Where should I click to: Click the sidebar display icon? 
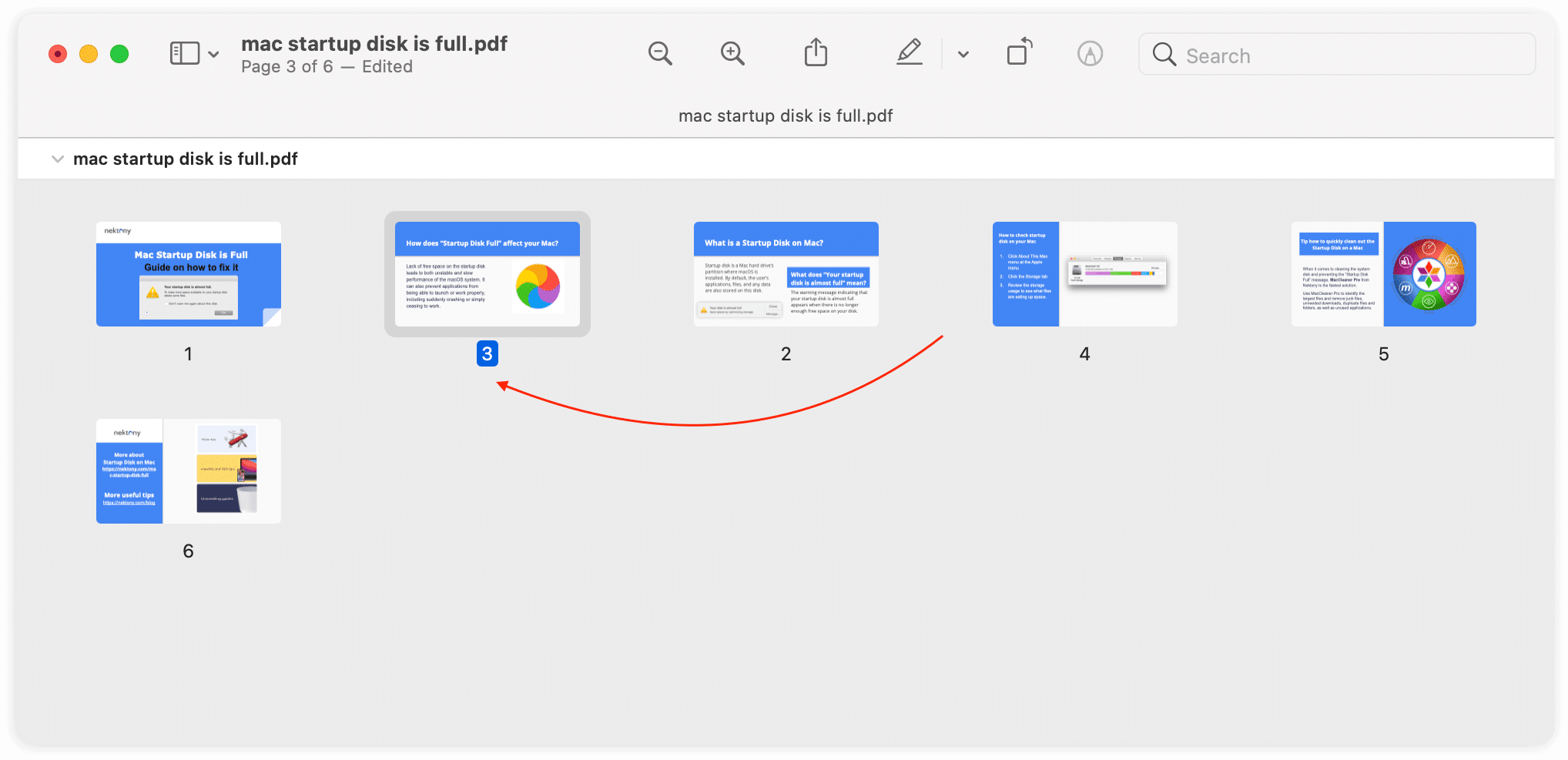(183, 53)
